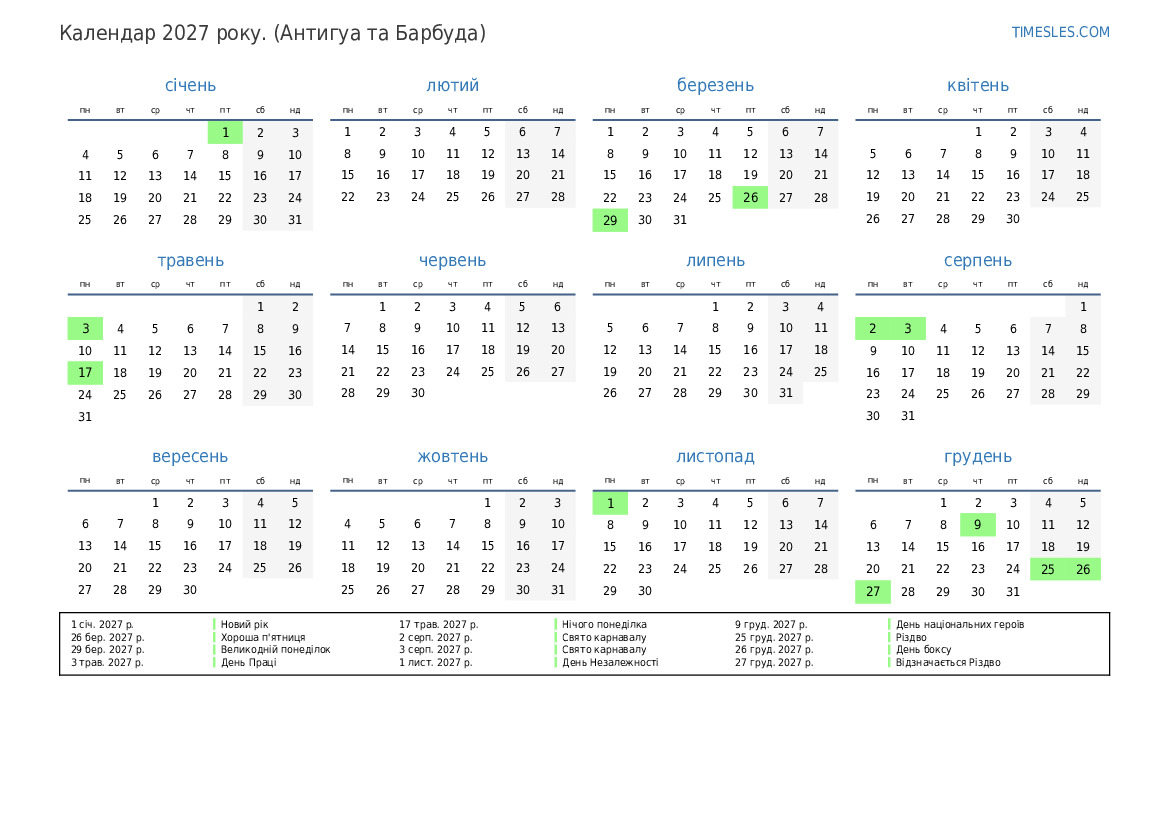Screen dimensions: 1169x827
Task: Select the month heading 'листопад'
Action: [x=715, y=456]
